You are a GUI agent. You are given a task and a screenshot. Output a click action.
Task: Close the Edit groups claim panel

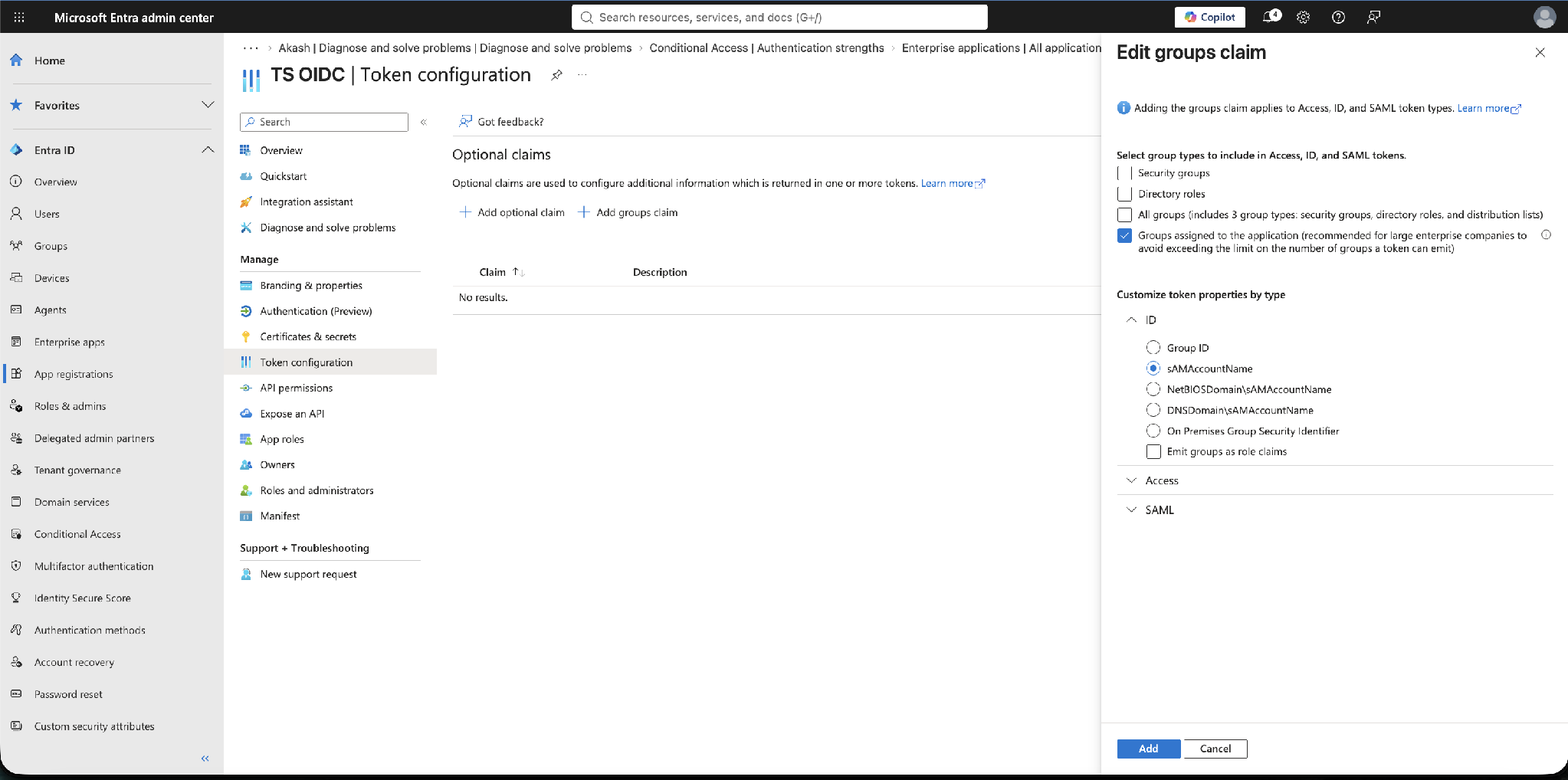point(1540,52)
